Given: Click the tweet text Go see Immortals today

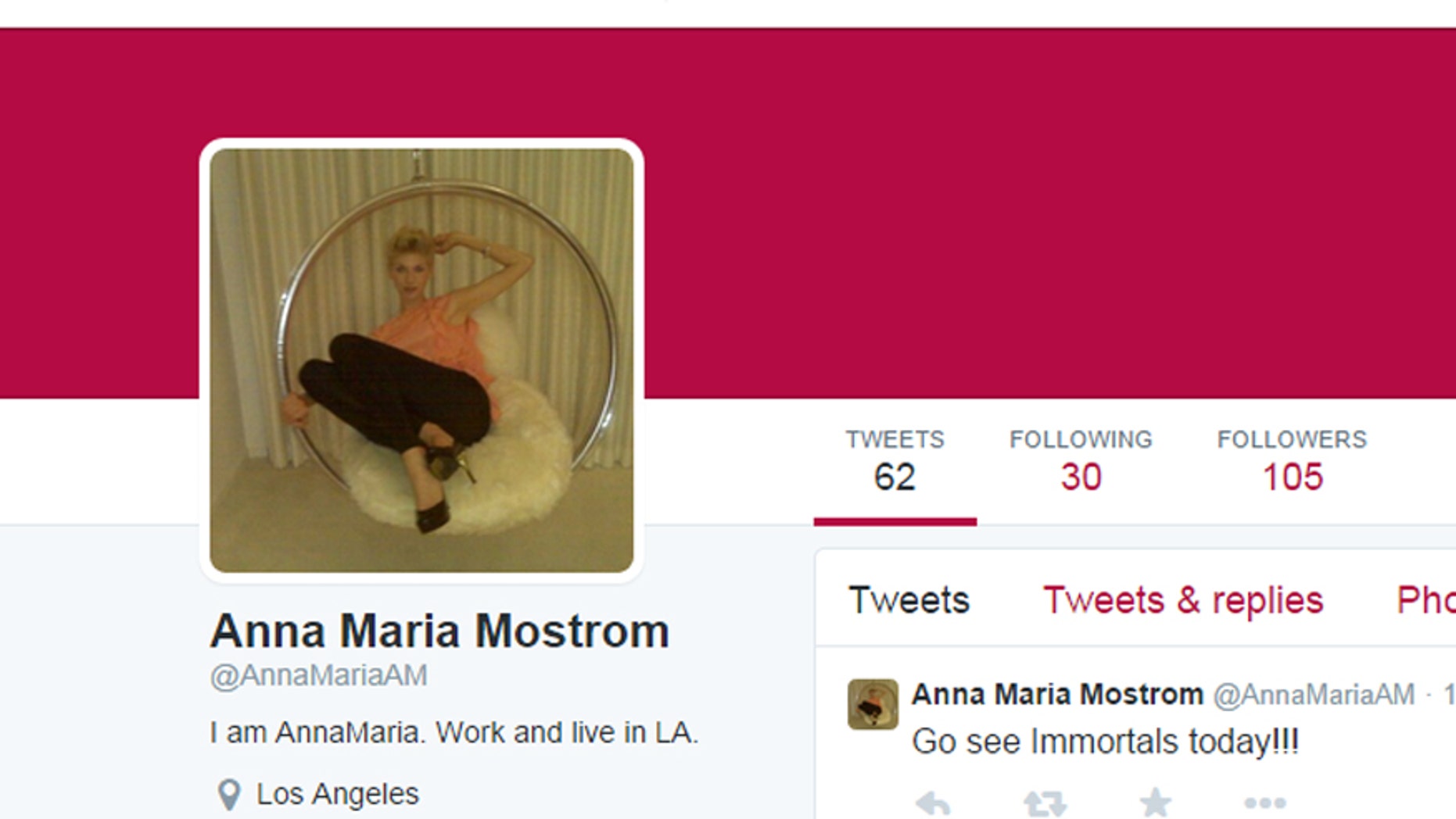Looking at the screenshot, I should (1105, 742).
